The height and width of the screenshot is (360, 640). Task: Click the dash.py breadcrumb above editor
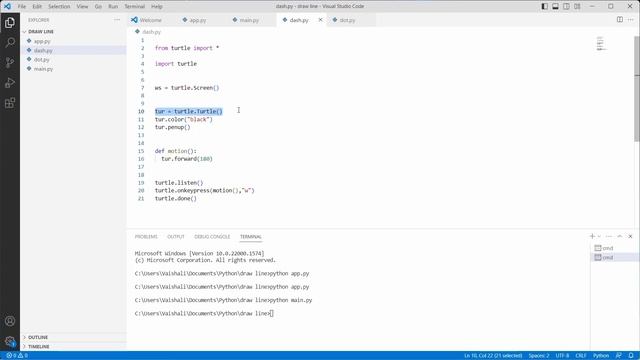[x=151, y=32]
